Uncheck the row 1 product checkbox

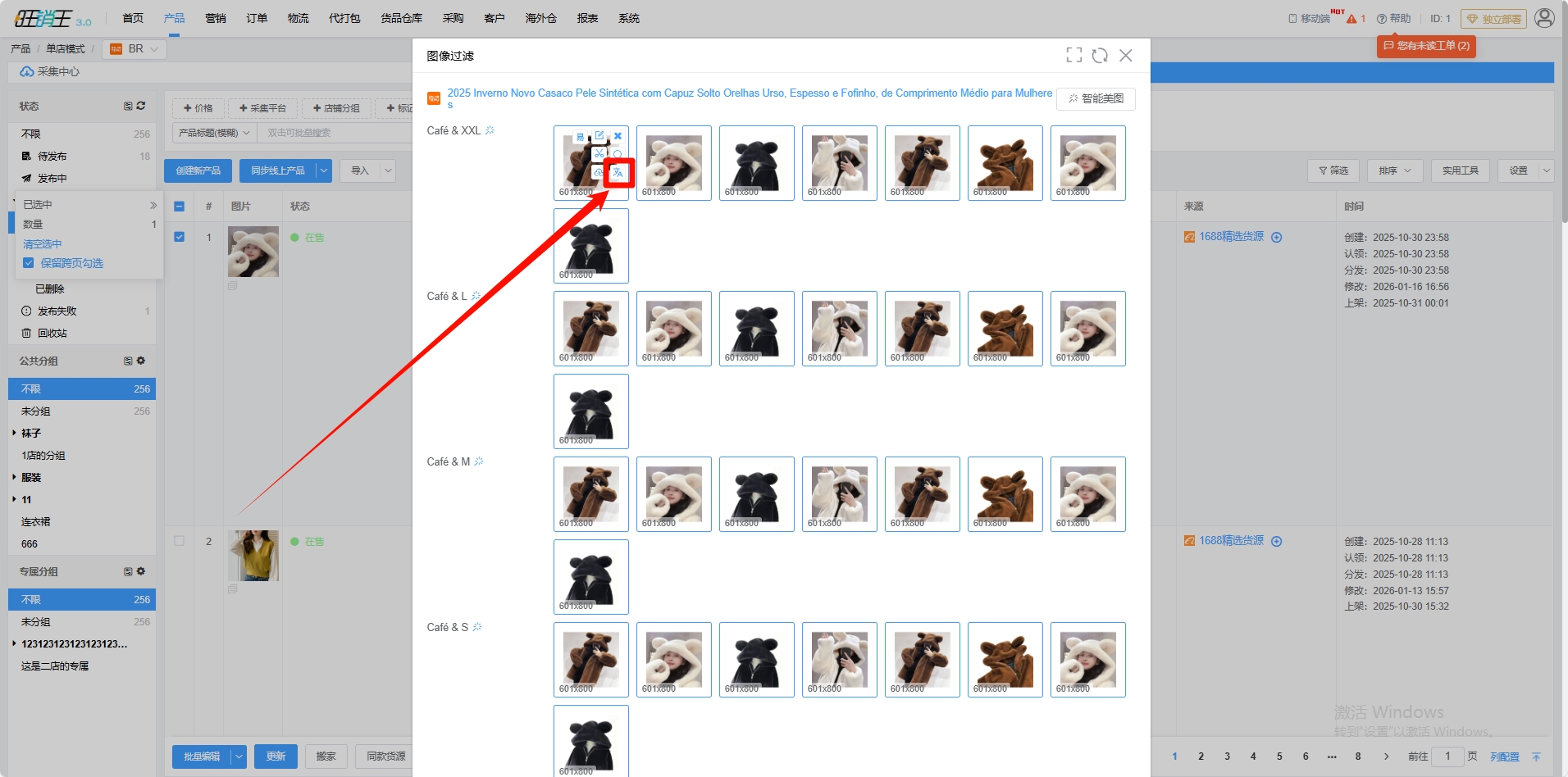(180, 237)
